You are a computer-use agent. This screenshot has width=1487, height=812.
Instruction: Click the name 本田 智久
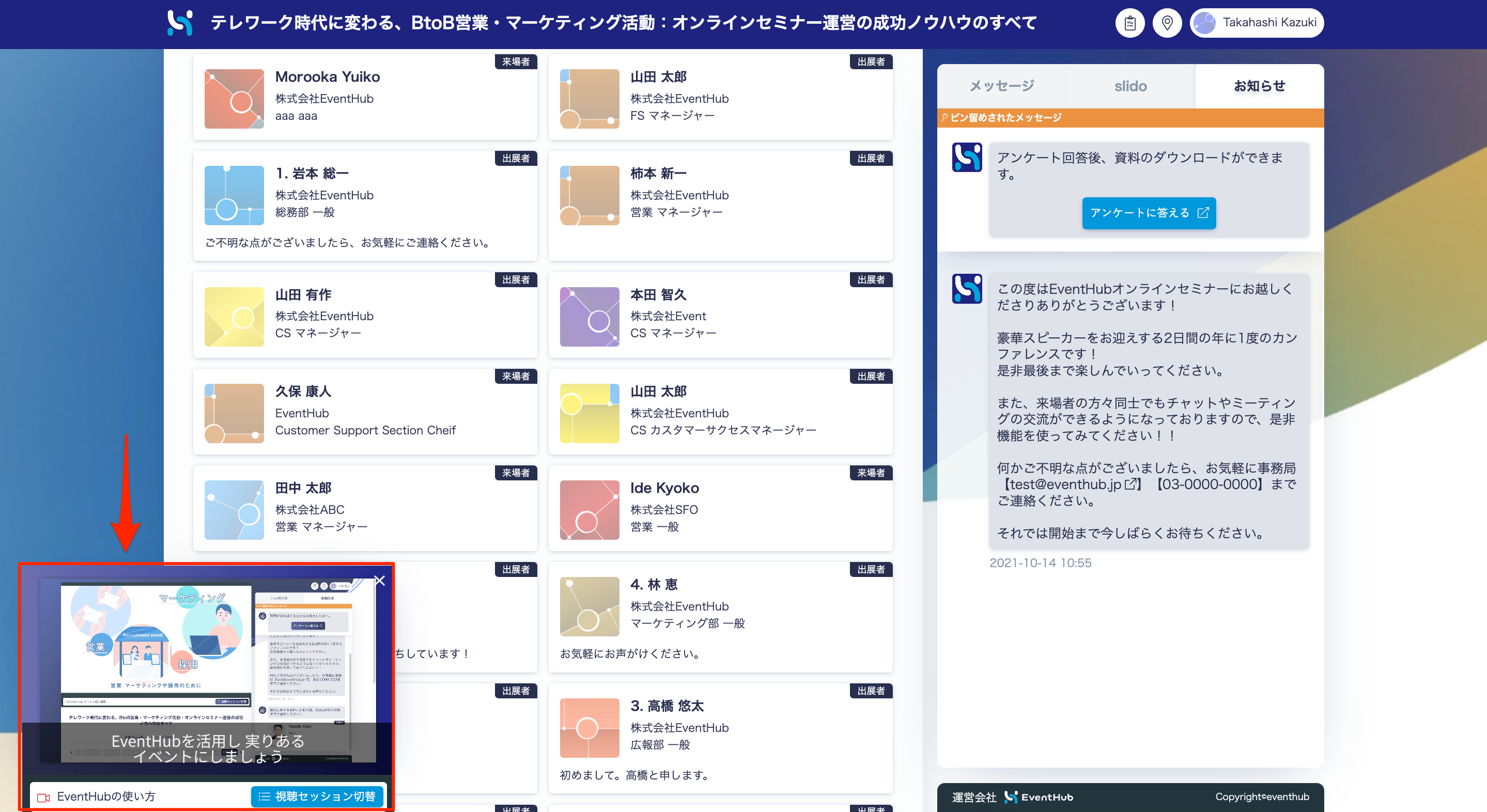[658, 294]
